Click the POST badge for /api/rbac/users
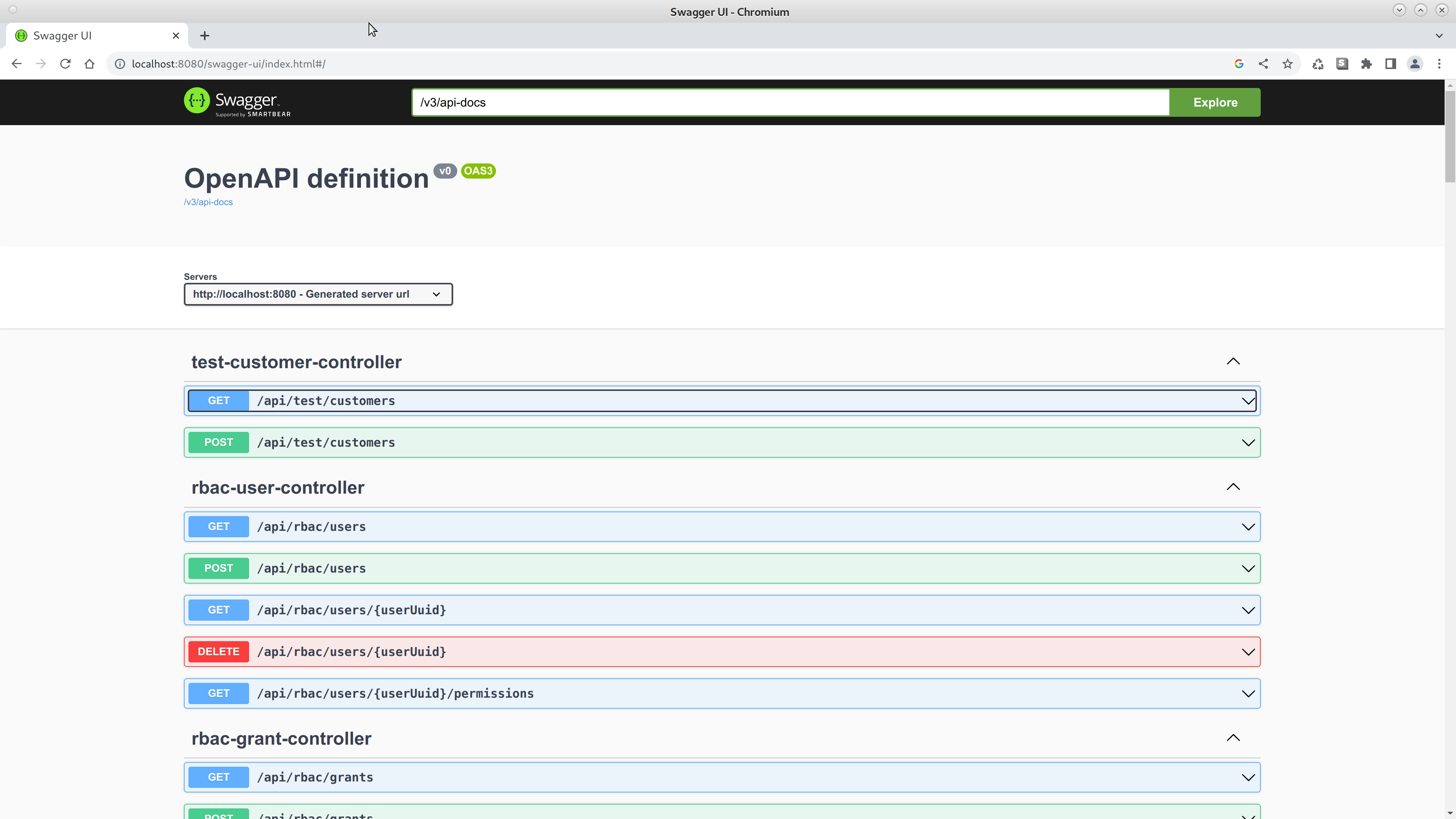The height and width of the screenshot is (819, 1456). point(219,569)
